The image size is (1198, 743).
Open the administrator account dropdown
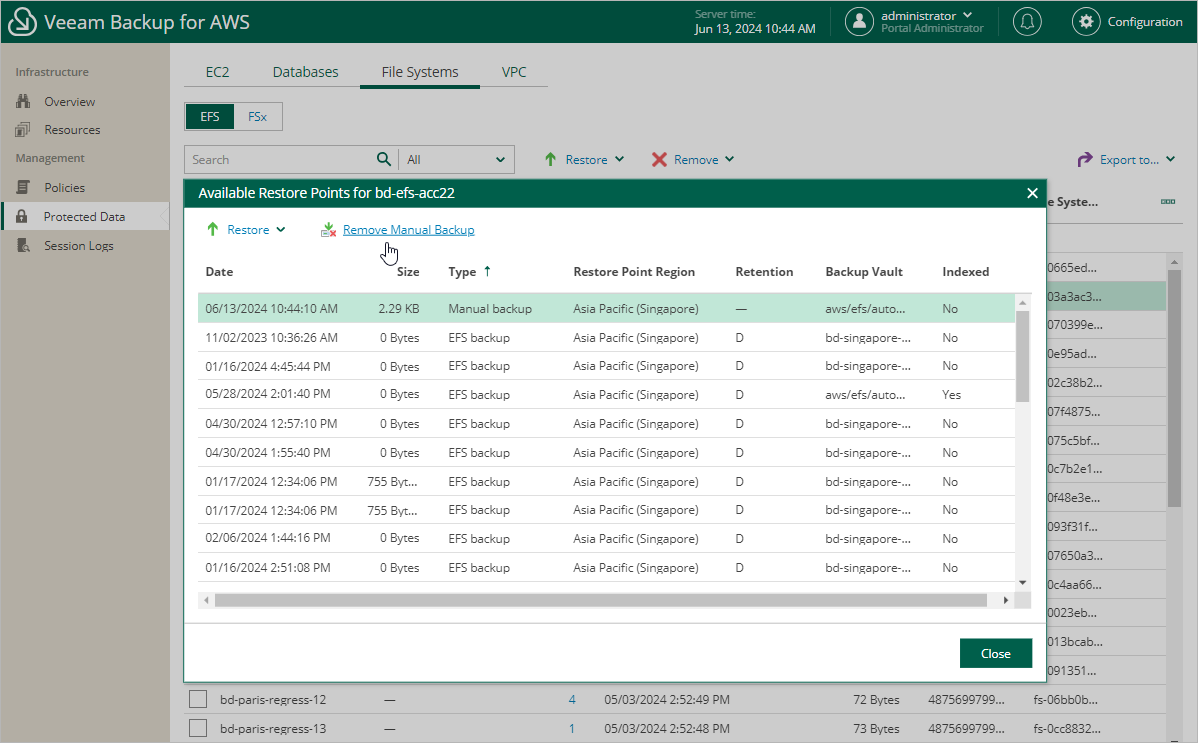967,15
